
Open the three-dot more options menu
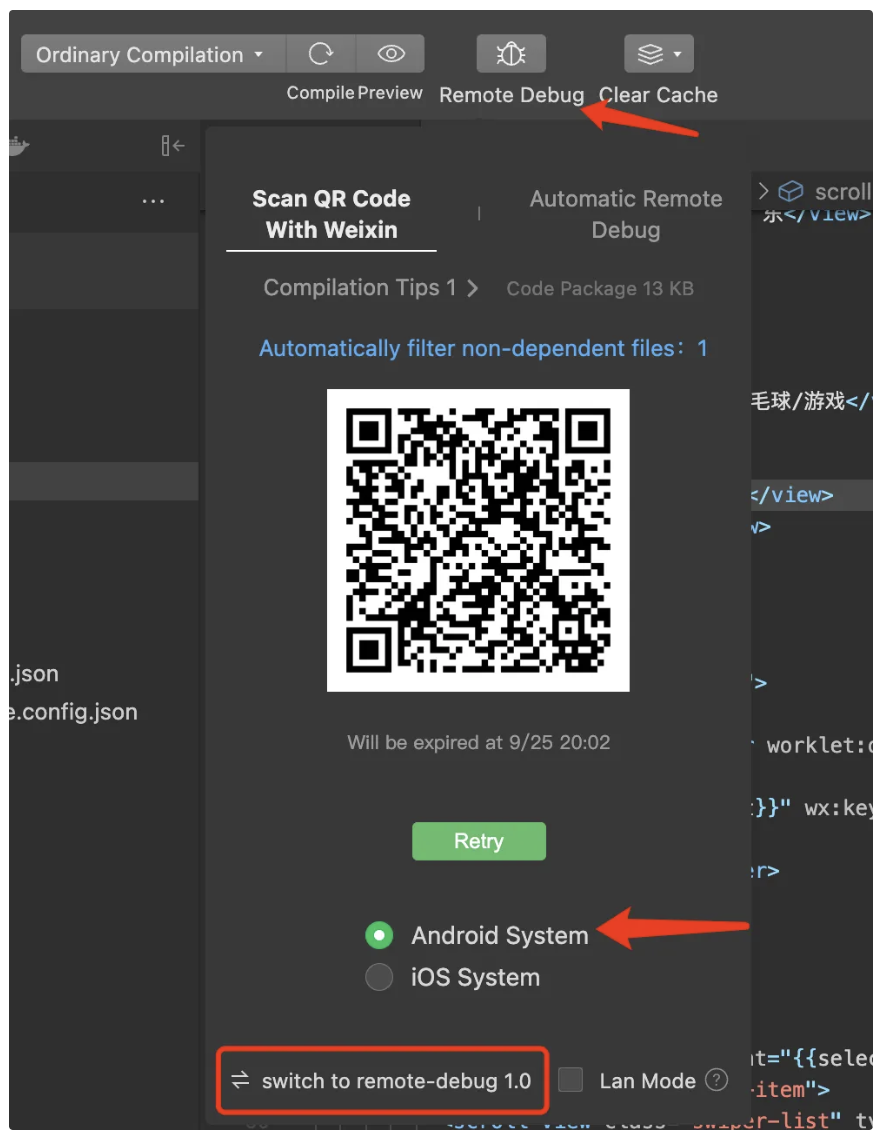153,201
